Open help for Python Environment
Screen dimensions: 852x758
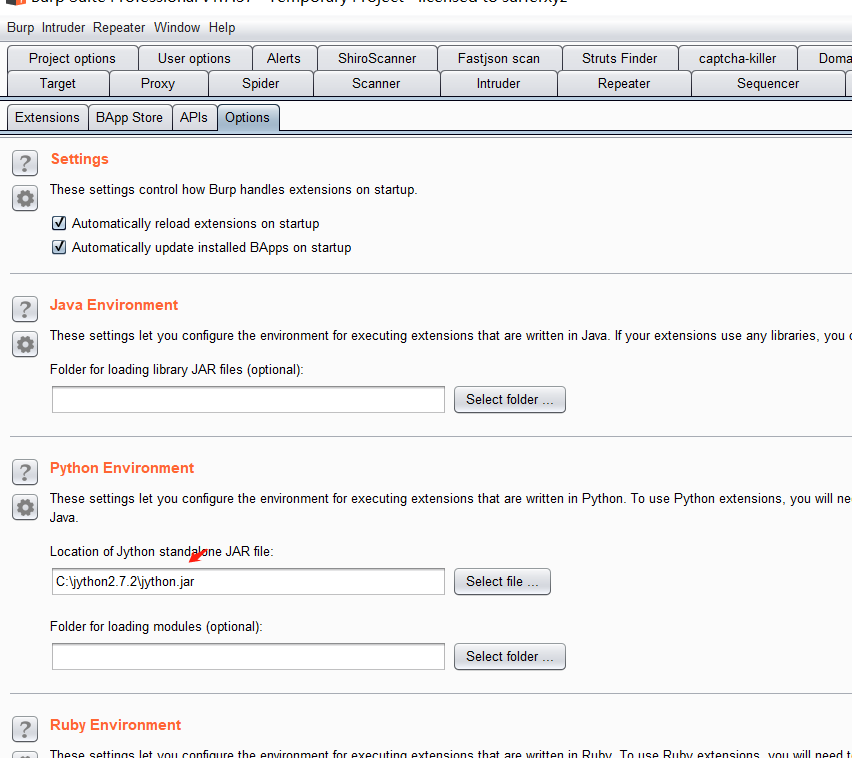pyautogui.click(x=25, y=472)
